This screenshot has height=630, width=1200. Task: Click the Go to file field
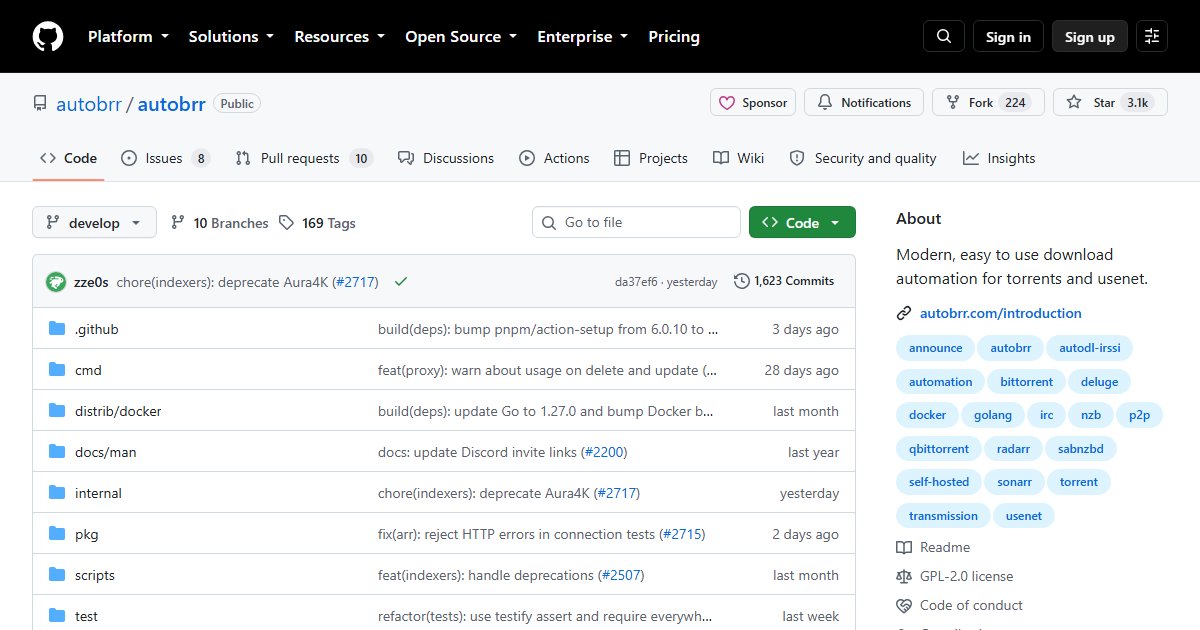pyautogui.click(x=636, y=223)
